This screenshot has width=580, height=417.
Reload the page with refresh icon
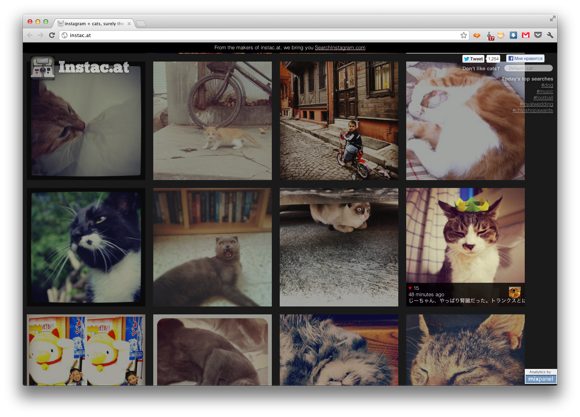(x=52, y=35)
